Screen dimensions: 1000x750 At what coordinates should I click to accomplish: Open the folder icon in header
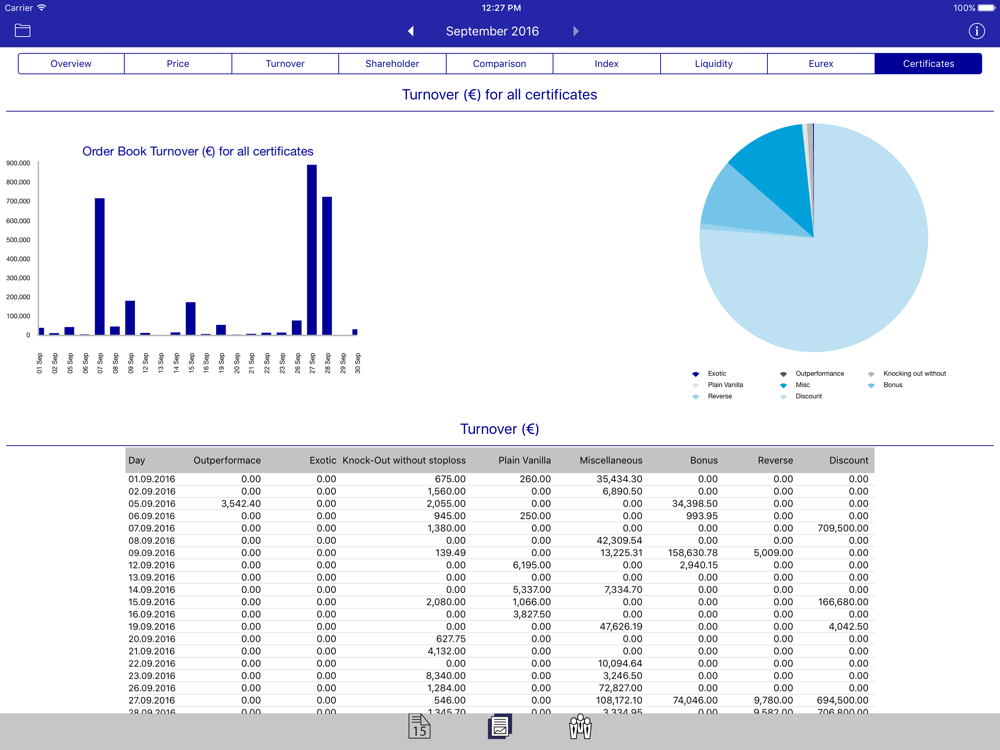click(22, 31)
